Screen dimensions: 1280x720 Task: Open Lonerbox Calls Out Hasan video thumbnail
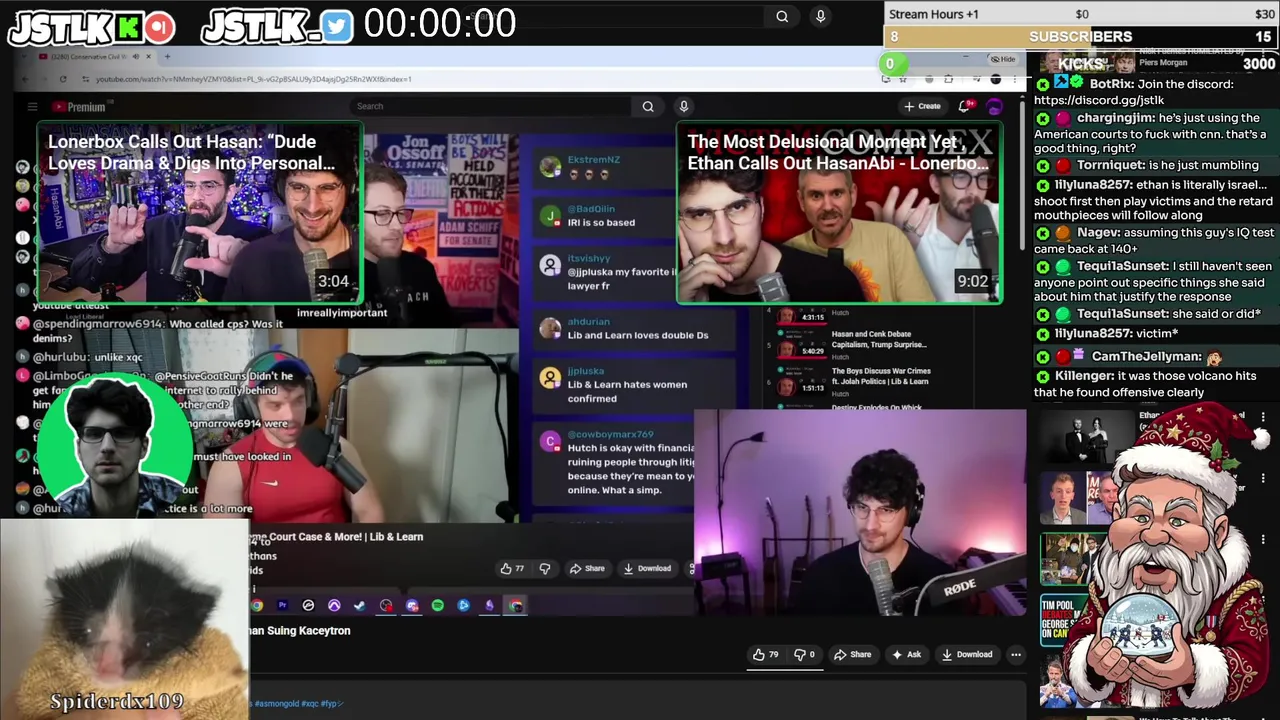point(200,212)
